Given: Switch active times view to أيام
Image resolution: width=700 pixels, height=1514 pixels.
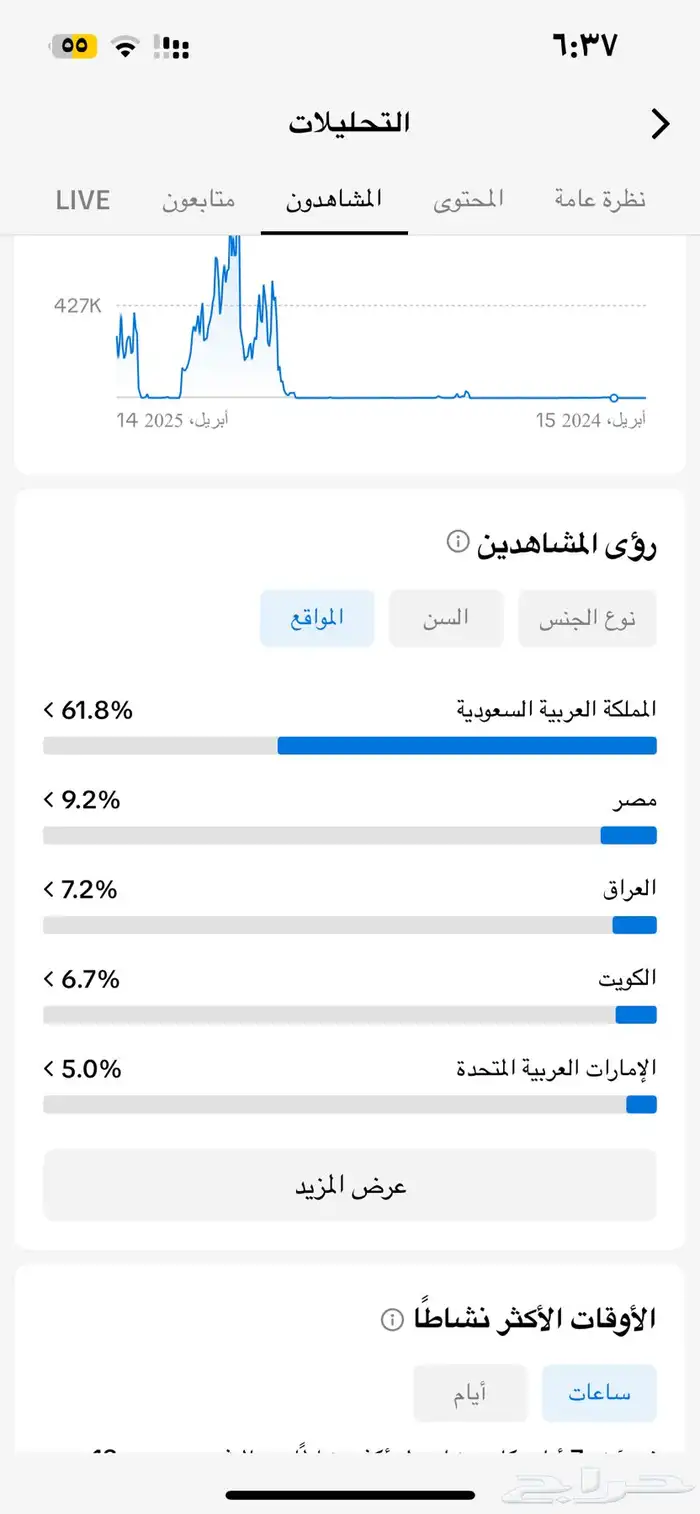Looking at the screenshot, I should (x=470, y=1392).
